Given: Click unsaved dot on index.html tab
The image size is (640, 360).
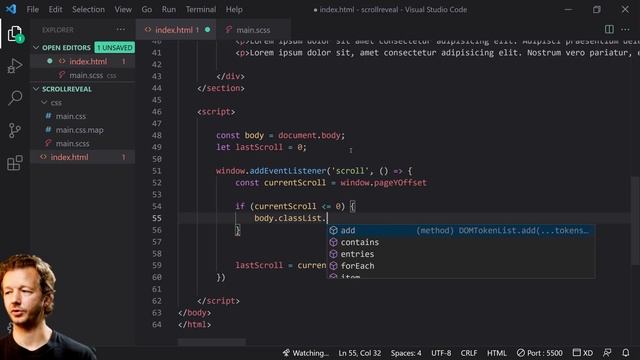Looking at the screenshot, I should click(x=207, y=29).
